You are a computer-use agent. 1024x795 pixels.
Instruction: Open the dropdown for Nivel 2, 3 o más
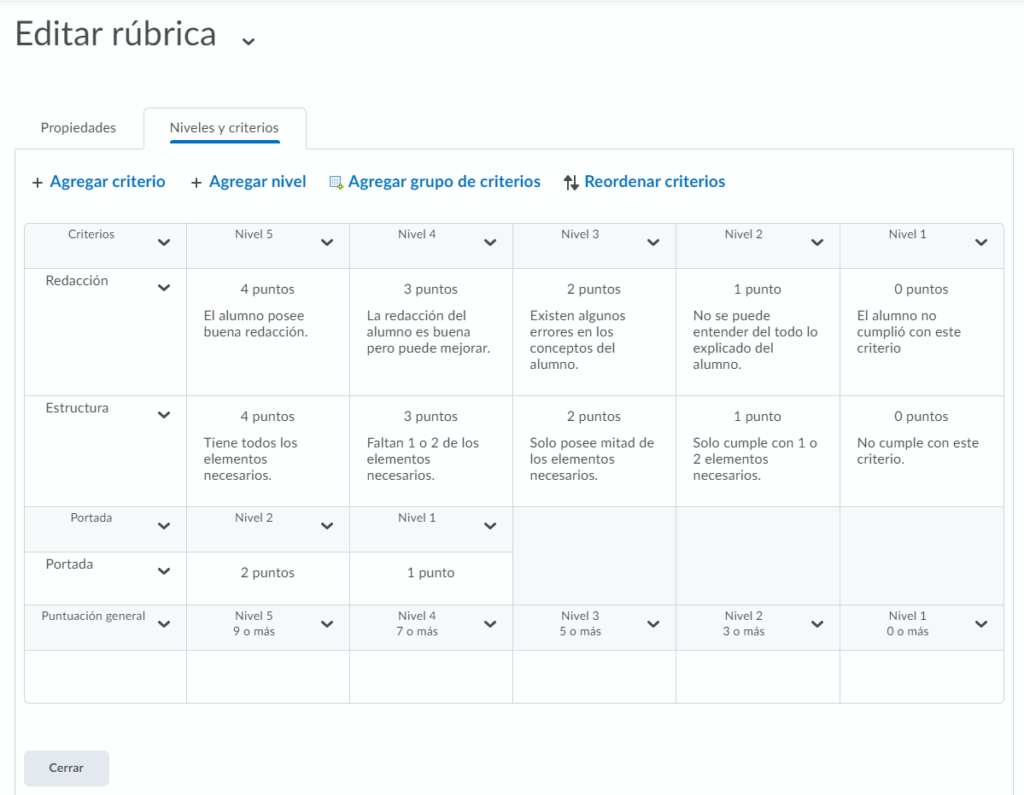[817, 624]
